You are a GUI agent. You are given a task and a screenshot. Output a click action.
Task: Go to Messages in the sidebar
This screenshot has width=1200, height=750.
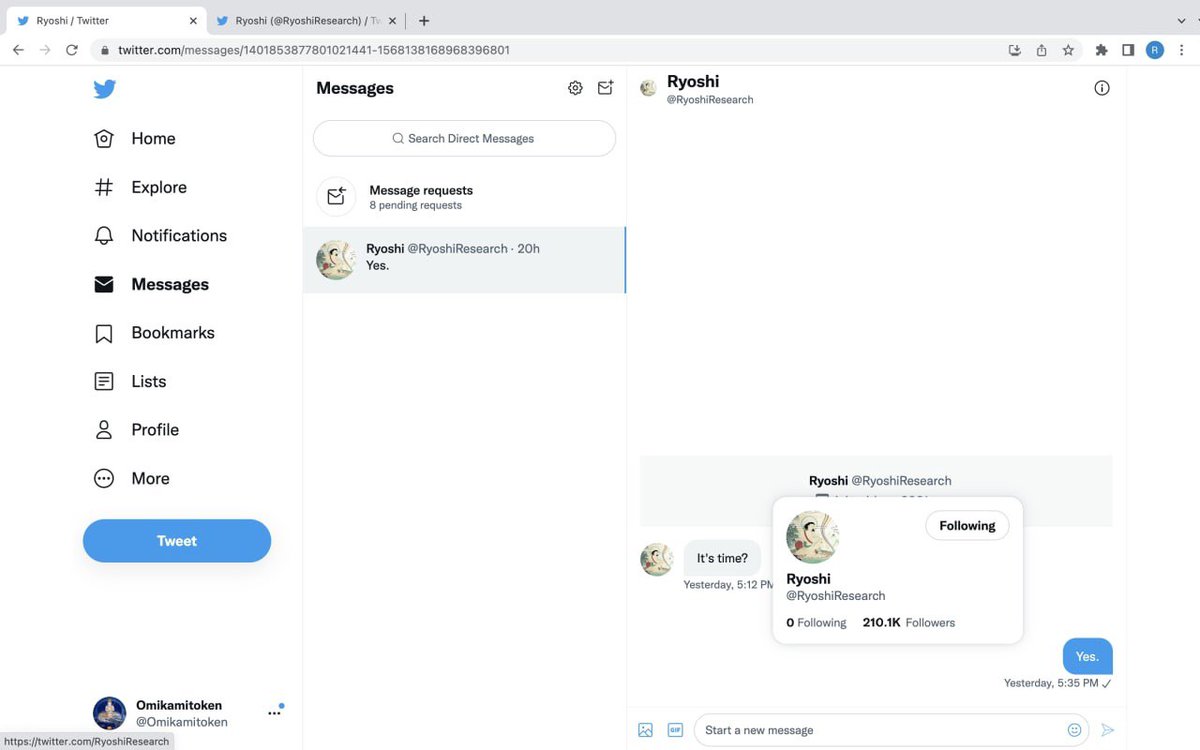pyautogui.click(x=151, y=284)
